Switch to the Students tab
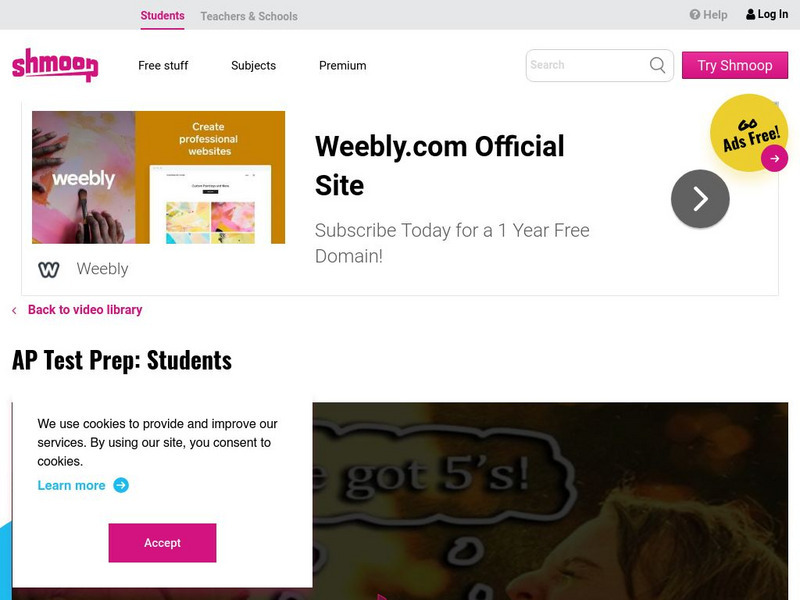The image size is (800, 600). (162, 16)
